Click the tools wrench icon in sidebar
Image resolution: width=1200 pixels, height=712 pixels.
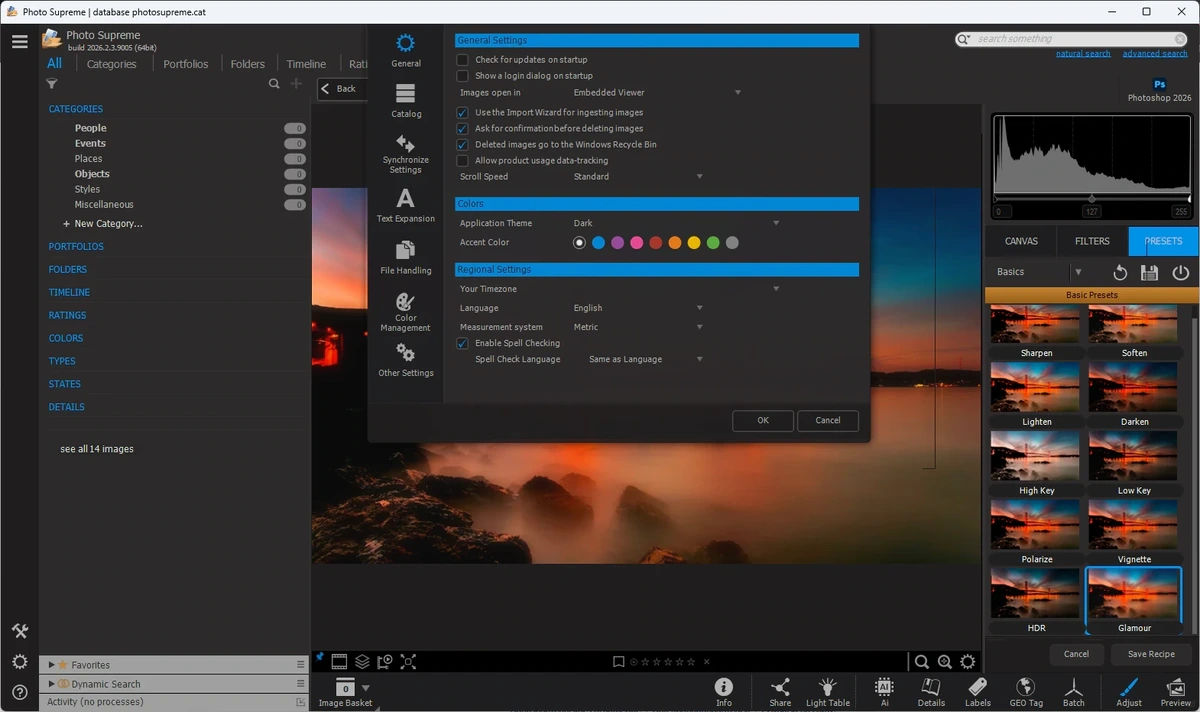(x=20, y=631)
